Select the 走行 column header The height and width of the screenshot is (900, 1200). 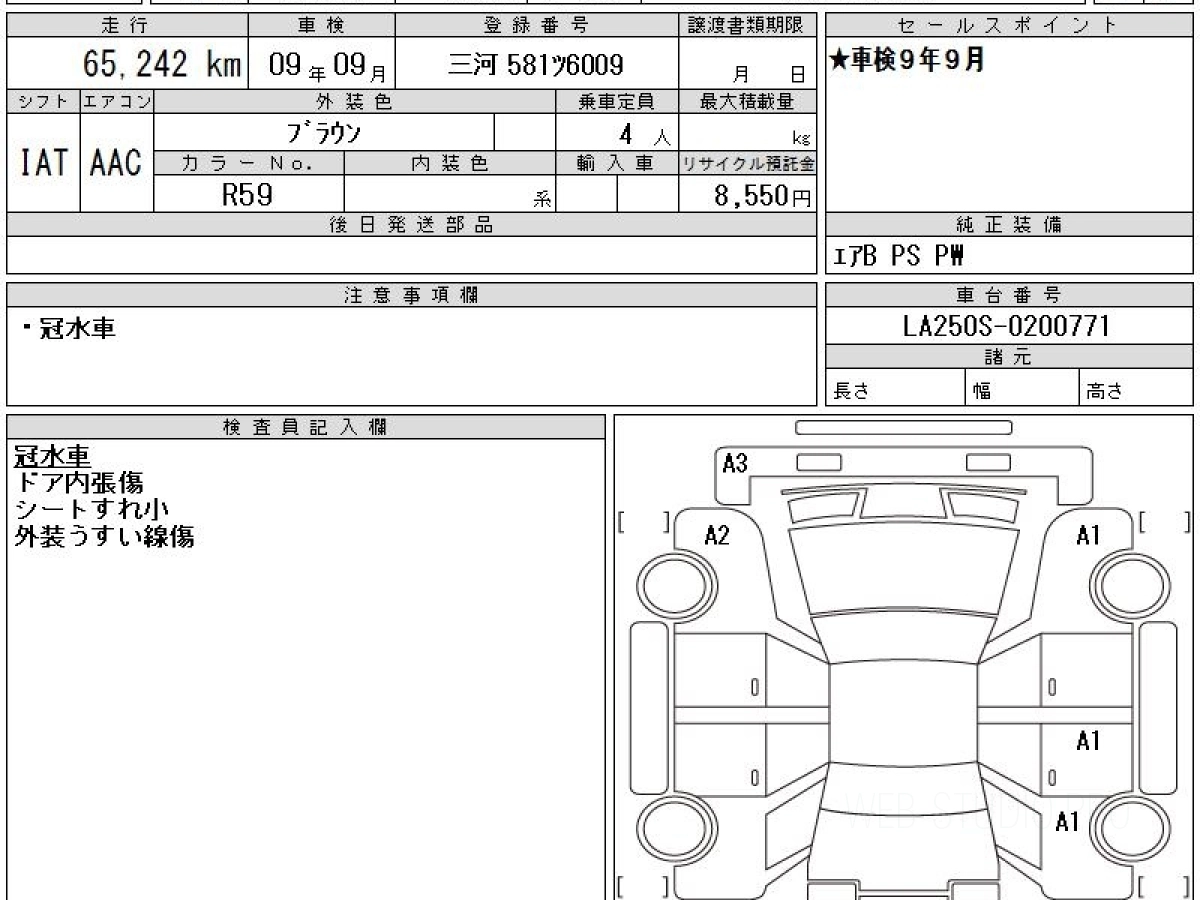126,26
